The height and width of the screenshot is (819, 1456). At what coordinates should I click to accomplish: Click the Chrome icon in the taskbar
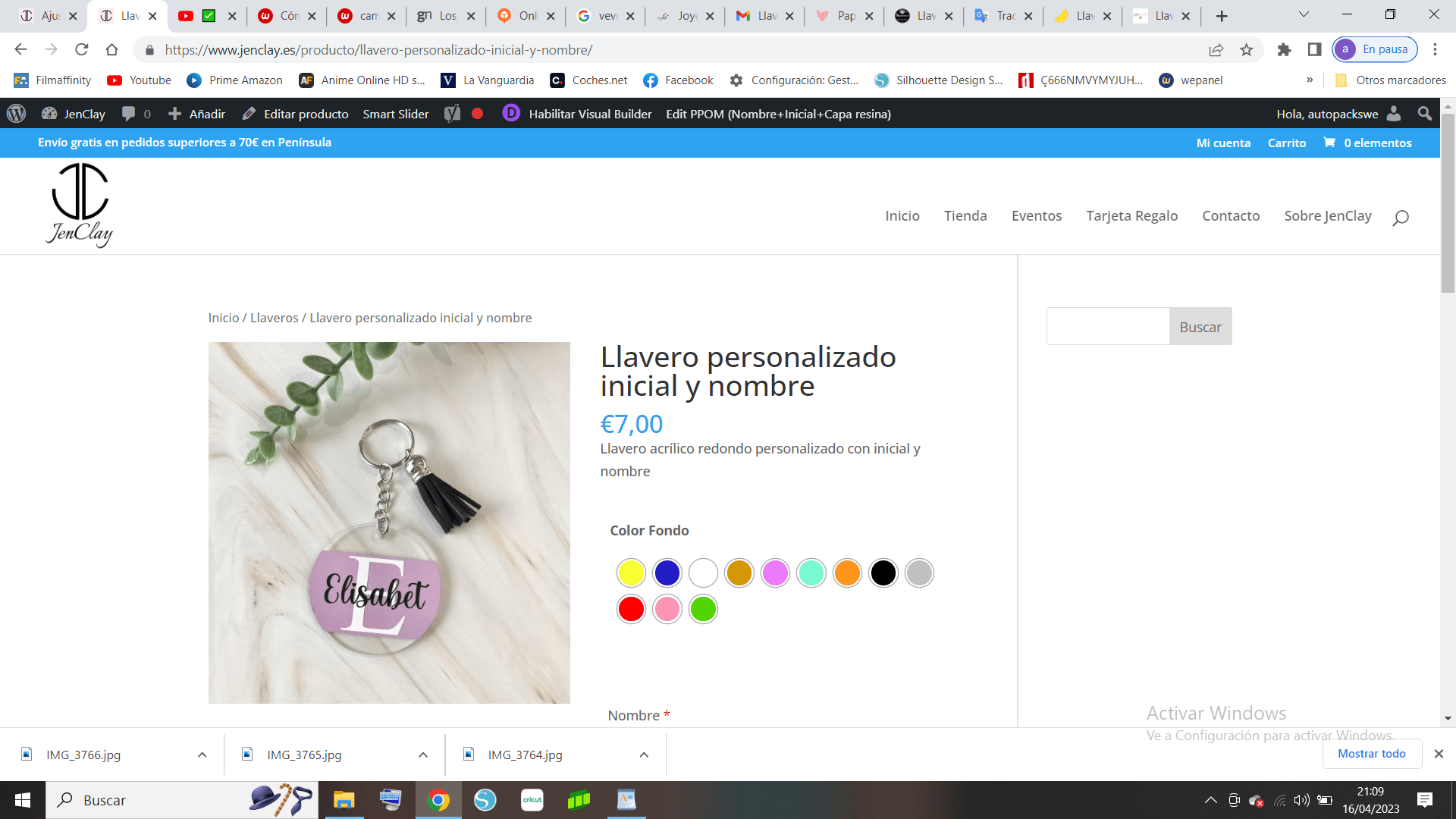[x=438, y=800]
